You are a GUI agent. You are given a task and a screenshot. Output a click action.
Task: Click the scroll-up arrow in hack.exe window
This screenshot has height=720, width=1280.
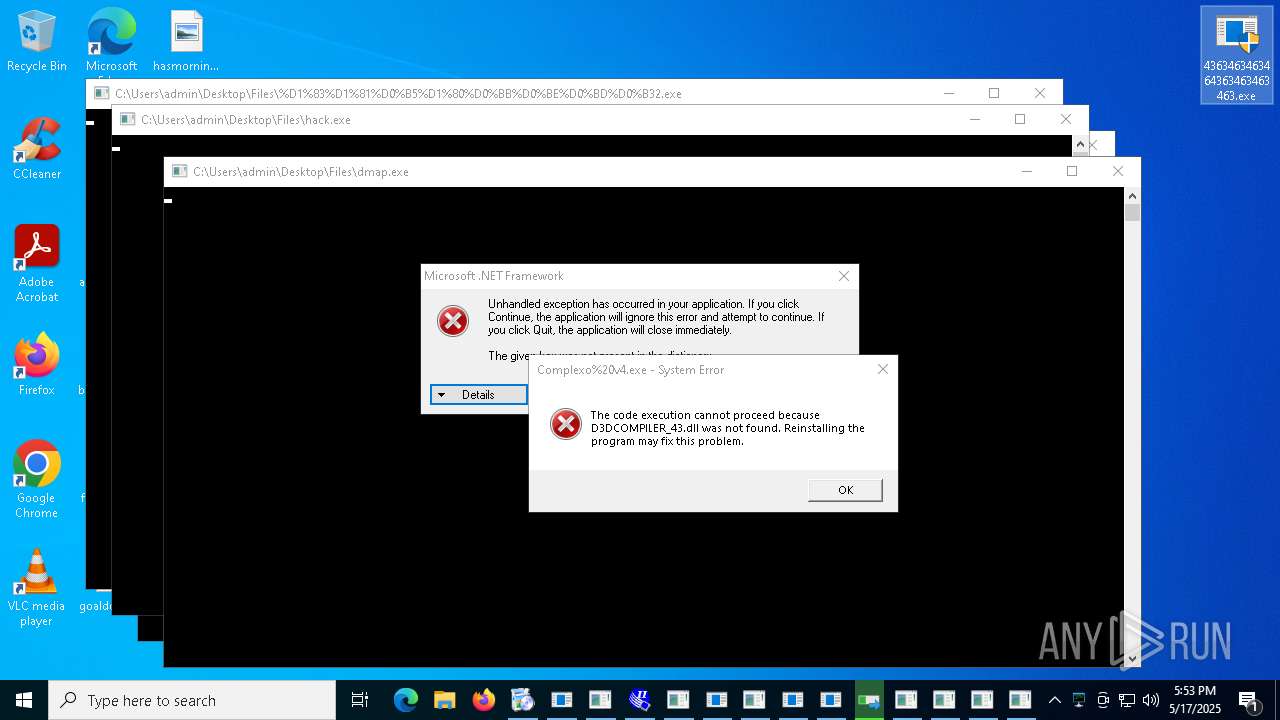(x=1080, y=145)
